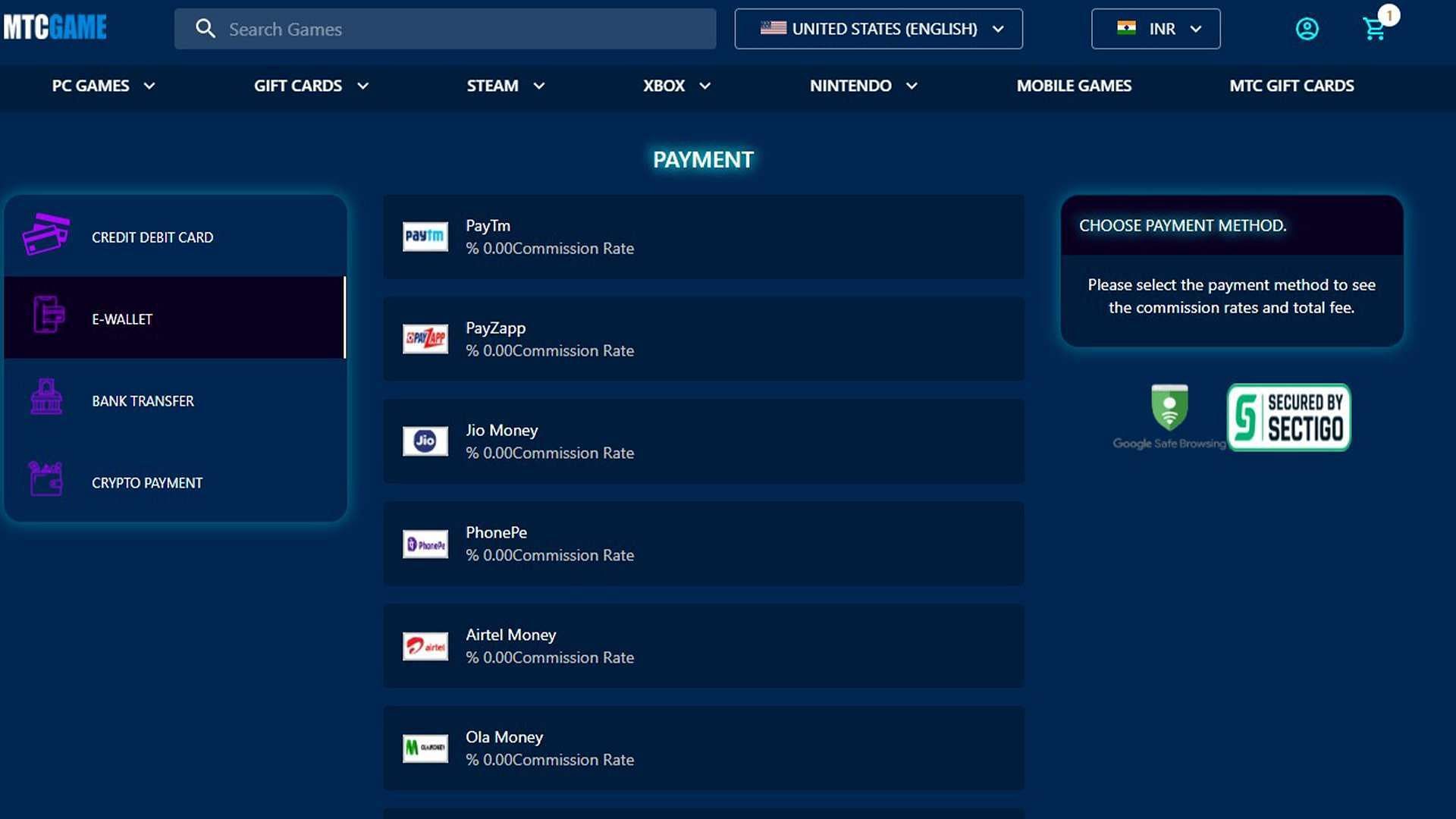Select the Crypto Payment tab
The image size is (1456, 819).
pyautogui.click(x=175, y=482)
